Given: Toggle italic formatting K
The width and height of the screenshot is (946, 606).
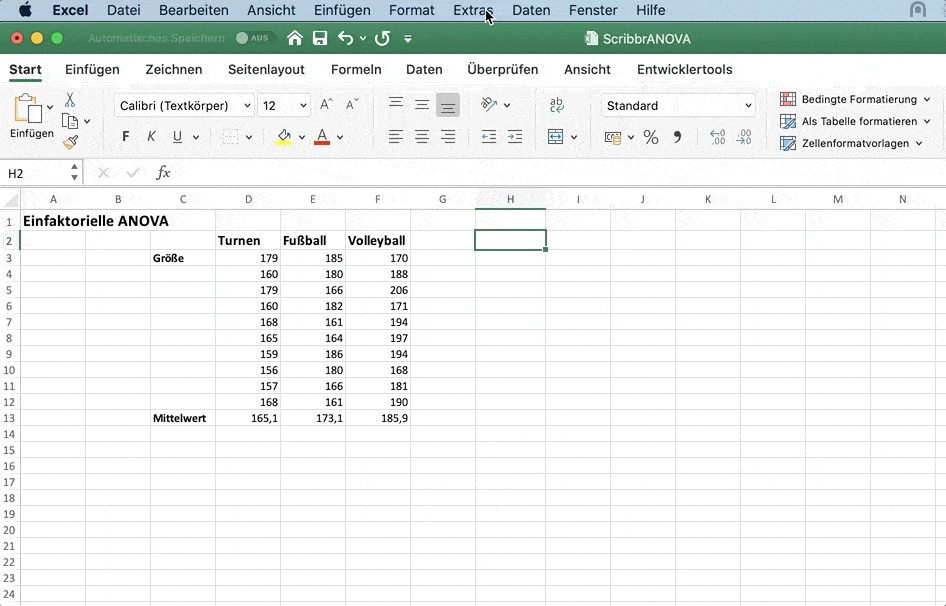Looking at the screenshot, I should pyautogui.click(x=151, y=137).
